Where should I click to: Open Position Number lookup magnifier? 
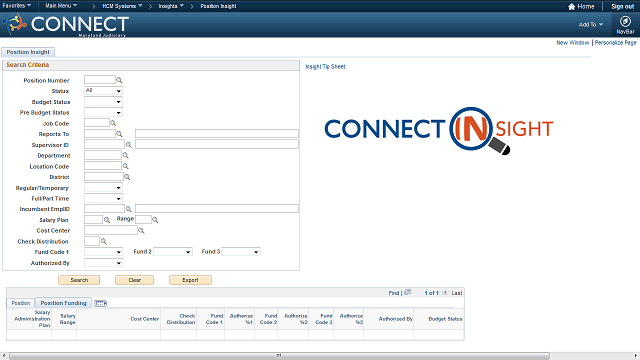click(x=119, y=80)
